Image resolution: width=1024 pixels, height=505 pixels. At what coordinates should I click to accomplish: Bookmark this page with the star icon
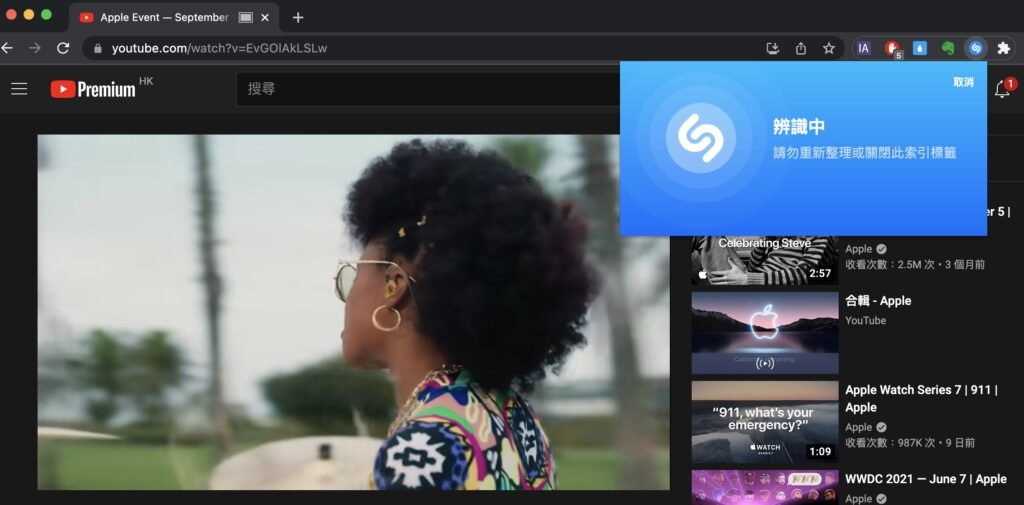(829, 48)
